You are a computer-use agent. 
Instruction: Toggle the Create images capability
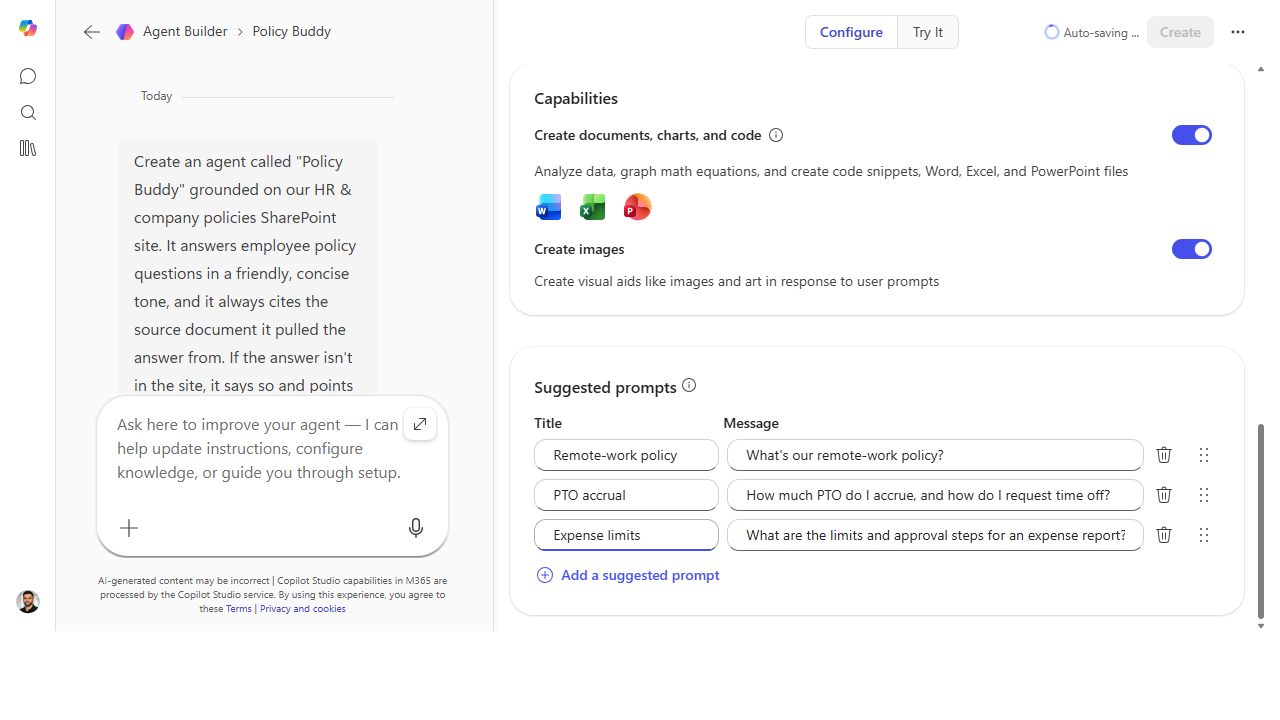tap(1192, 249)
